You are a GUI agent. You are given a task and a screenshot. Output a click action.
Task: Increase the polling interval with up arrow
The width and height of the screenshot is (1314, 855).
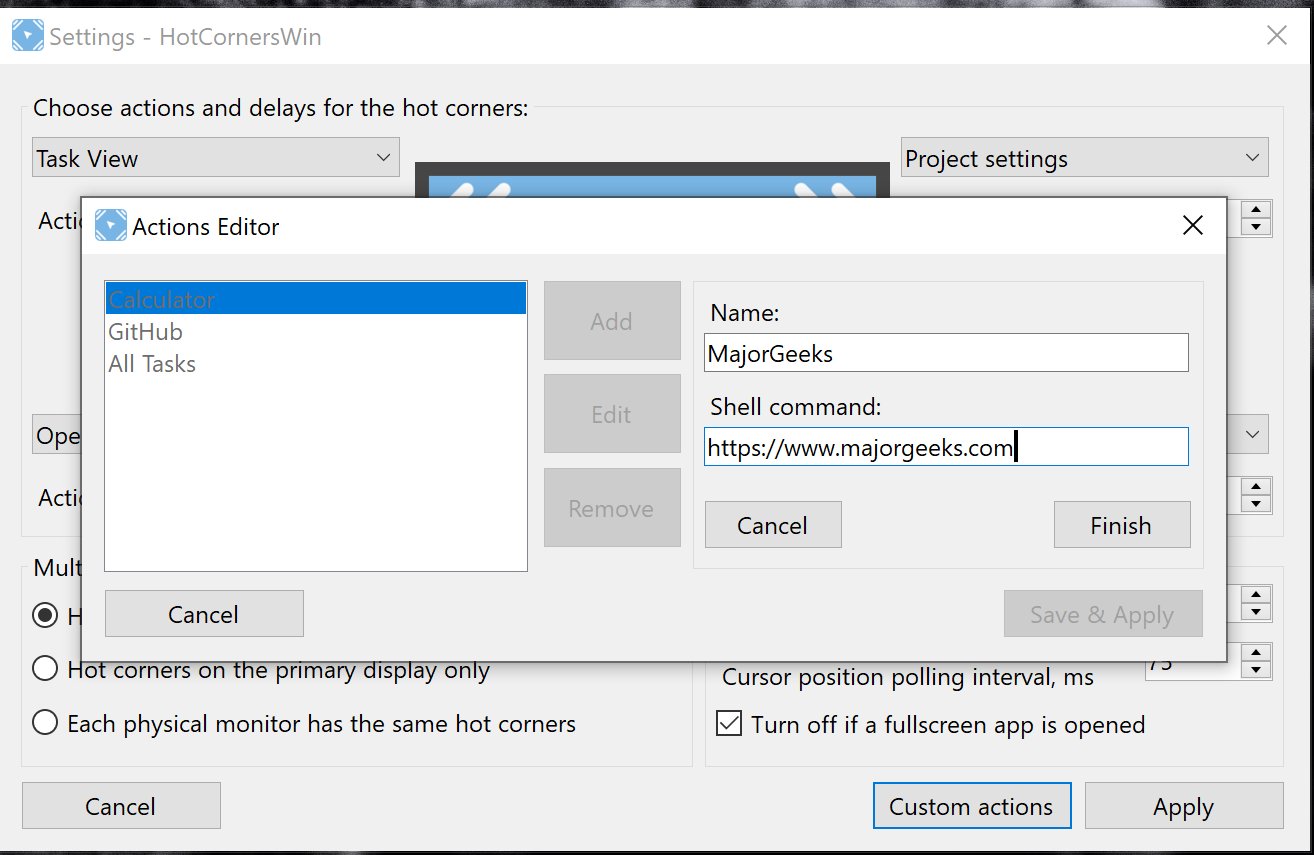(1256, 652)
